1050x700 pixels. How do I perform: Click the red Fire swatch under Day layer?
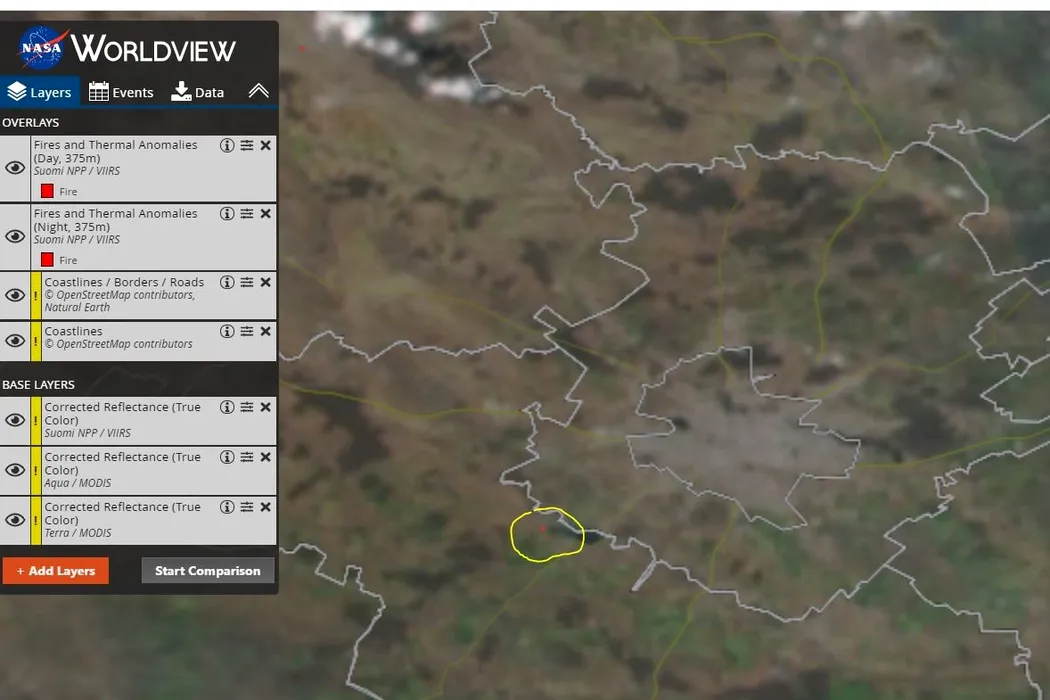[47, 192]
